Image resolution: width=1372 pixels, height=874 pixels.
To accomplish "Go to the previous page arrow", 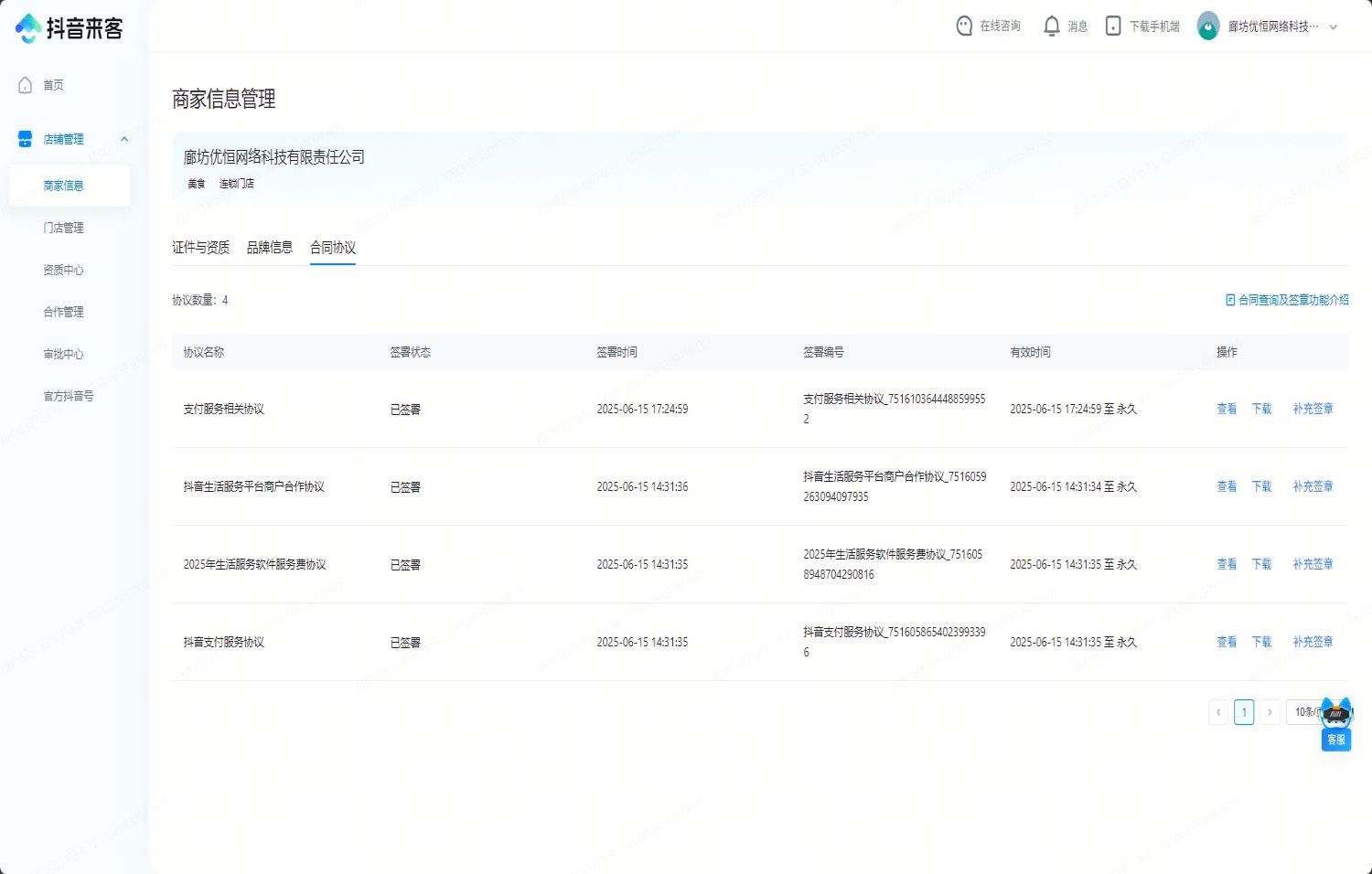I will pos(1218,712).
